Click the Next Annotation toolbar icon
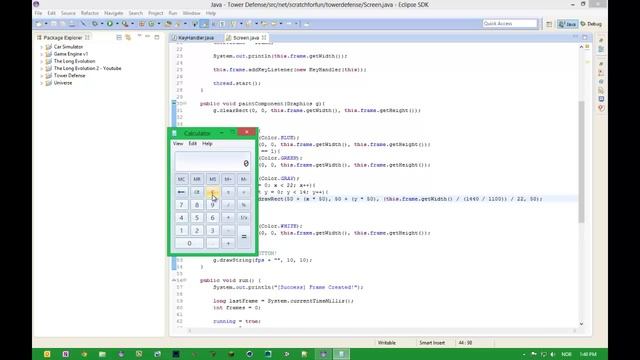The width and height of the screenshot is (640, 360). [x=233, y=24]
